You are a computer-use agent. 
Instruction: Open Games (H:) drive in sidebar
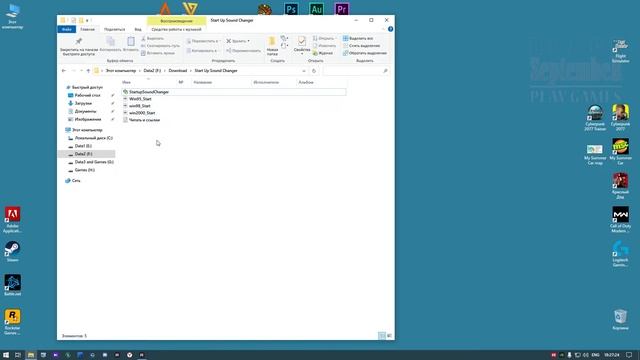[x=84, y=170]
